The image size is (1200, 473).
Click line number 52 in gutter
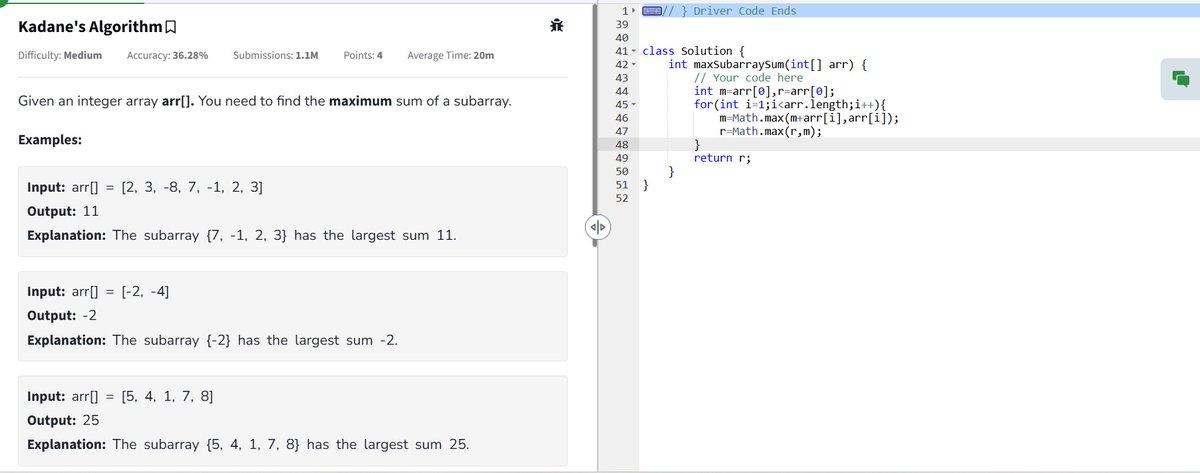[620, 198]
